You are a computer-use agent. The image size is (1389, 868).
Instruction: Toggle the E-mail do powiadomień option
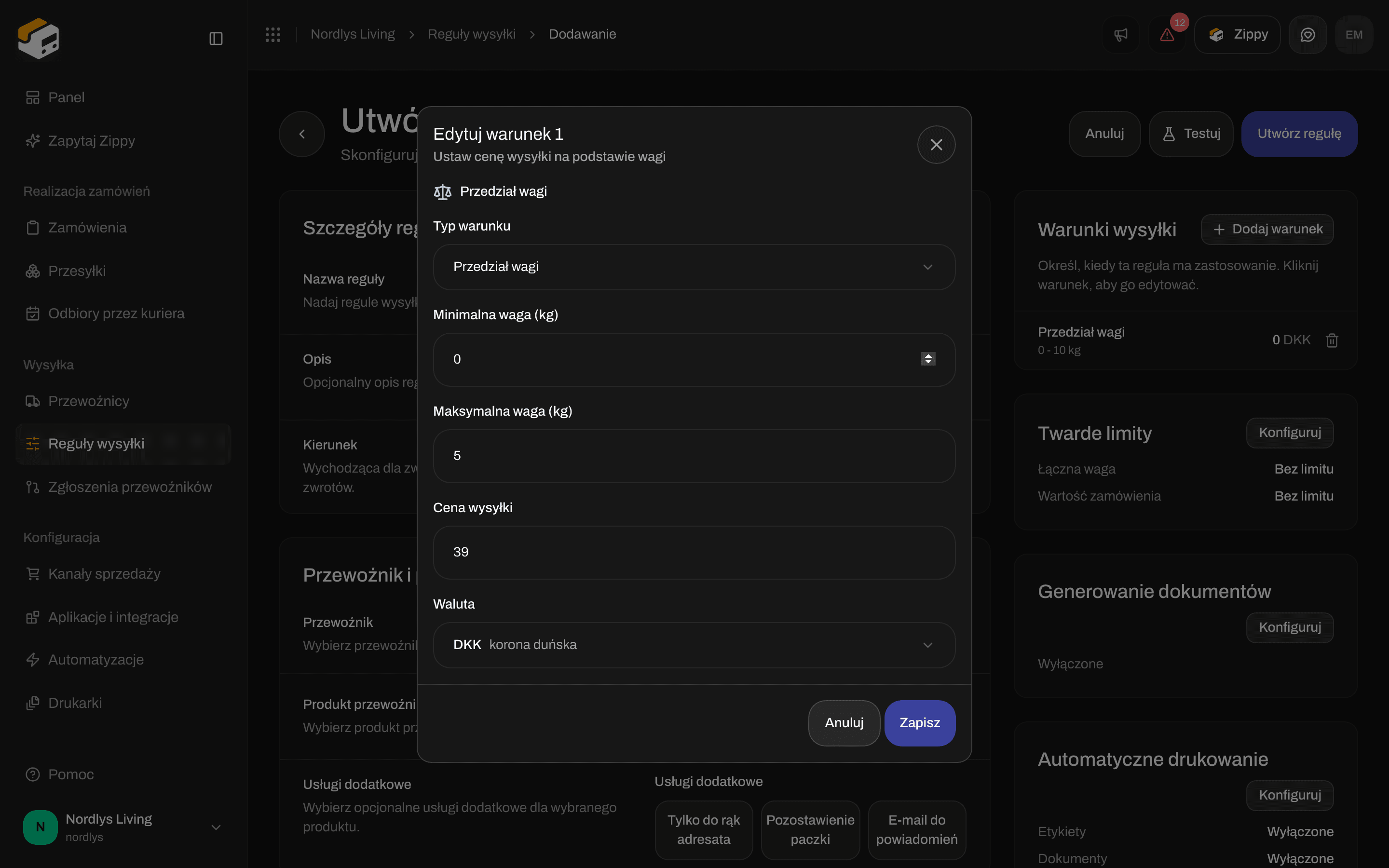[x=917, y=830]
